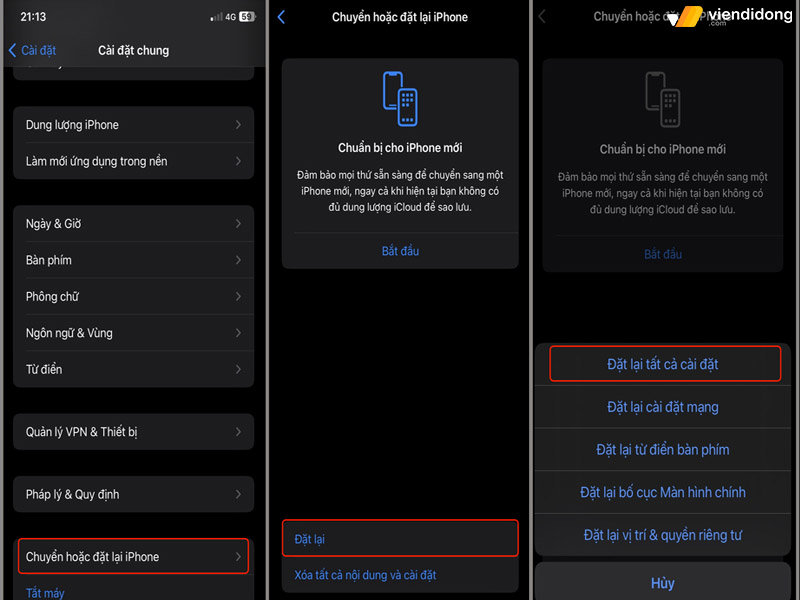800x600 pixels.
Task: Tap chevron on Dung lượng iPhone row
Action: pos(238,125)
